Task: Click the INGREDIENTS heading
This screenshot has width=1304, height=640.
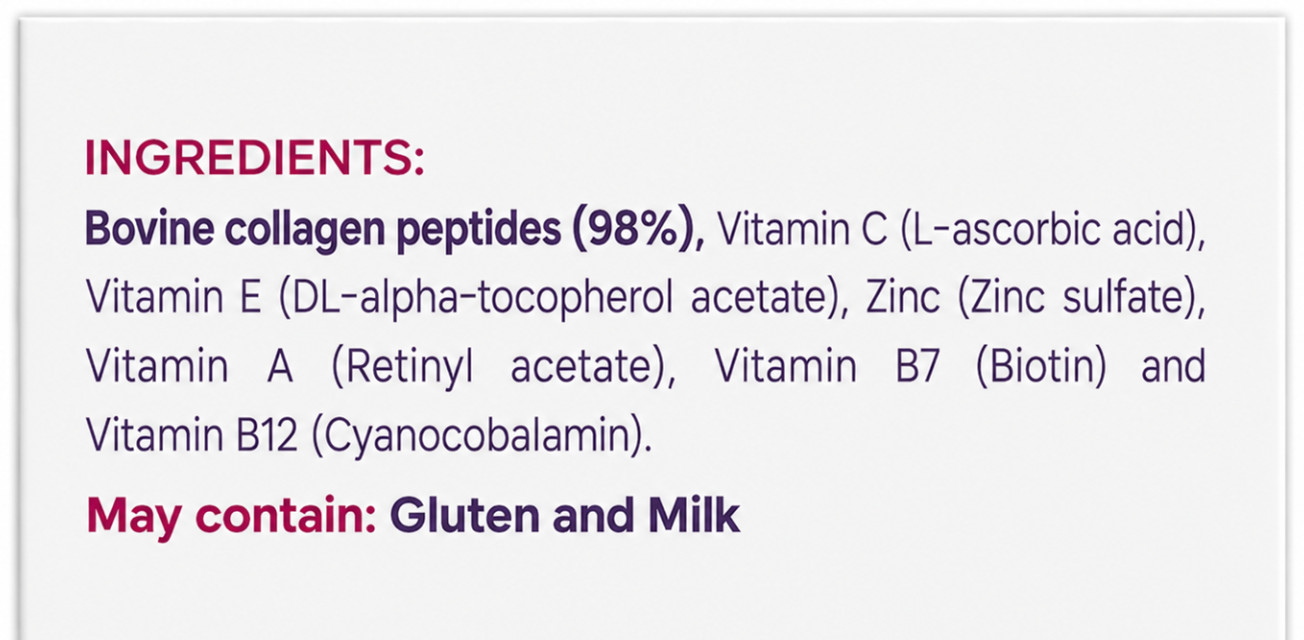Action: click(255, 160)
